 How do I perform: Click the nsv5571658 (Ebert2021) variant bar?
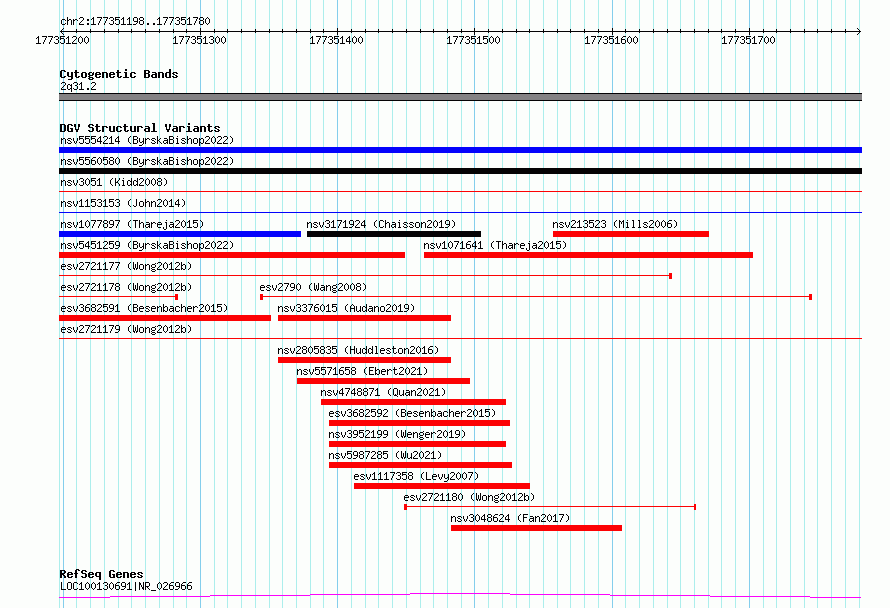pos(383,381)
